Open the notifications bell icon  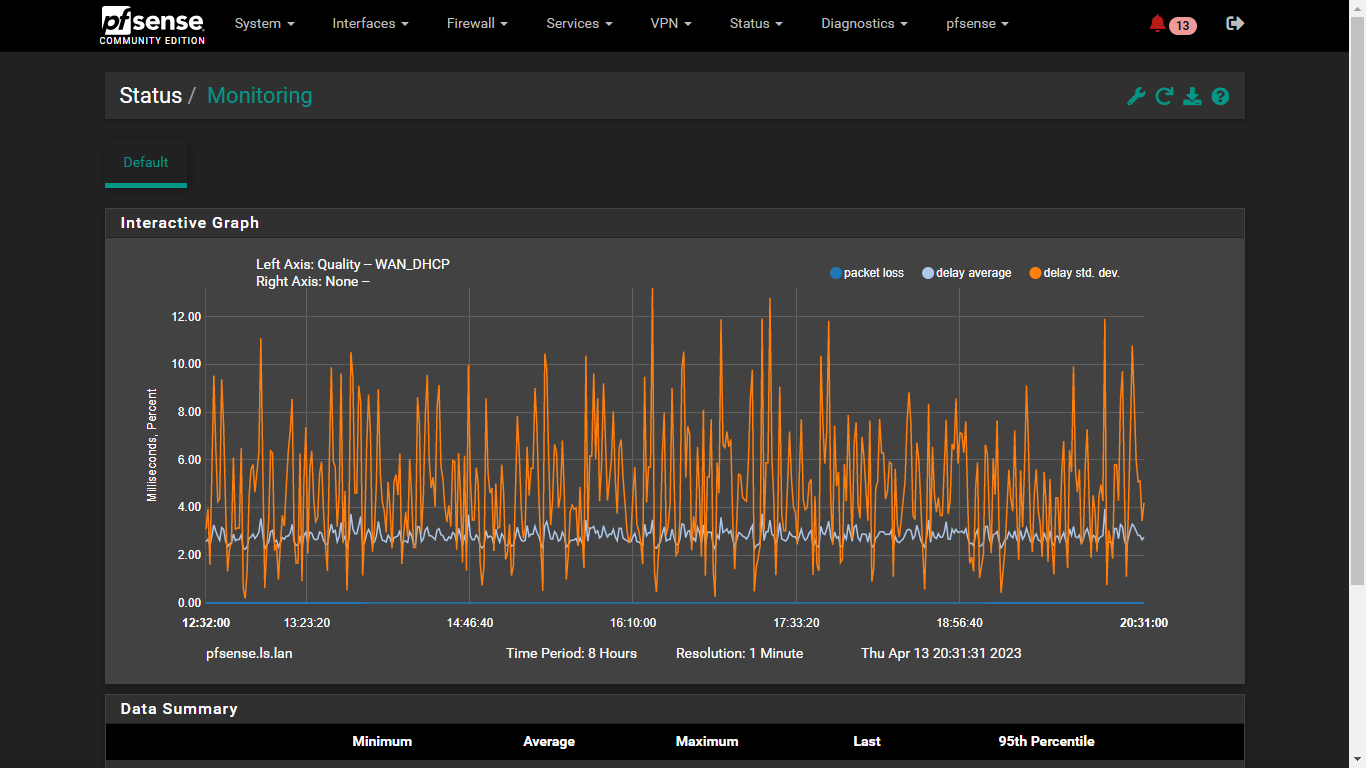1157,23
